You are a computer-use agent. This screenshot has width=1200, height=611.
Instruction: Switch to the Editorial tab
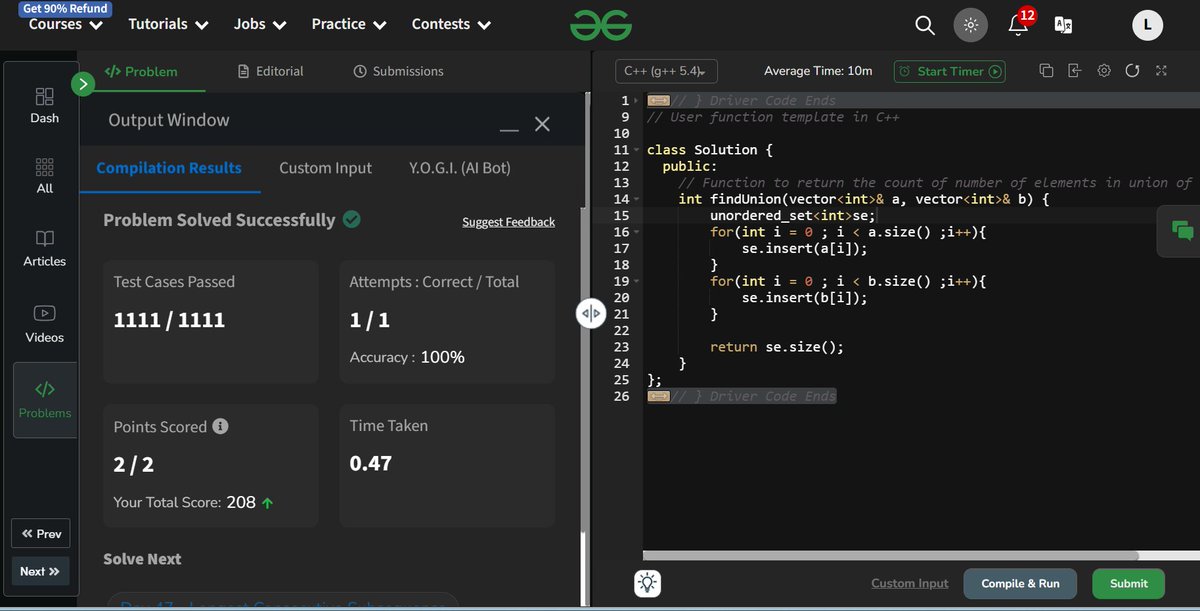tap(270, 71)
